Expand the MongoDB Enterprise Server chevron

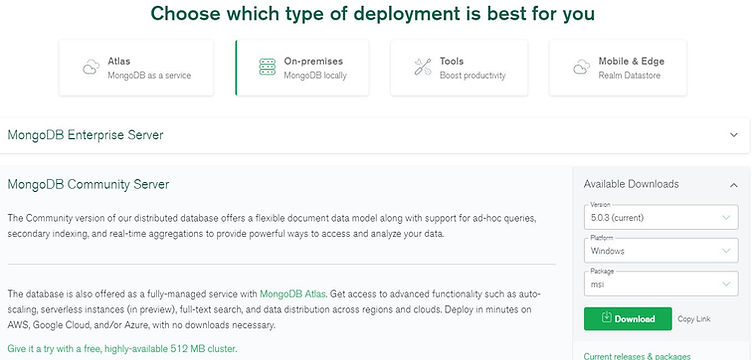click(x=734, y=135)
